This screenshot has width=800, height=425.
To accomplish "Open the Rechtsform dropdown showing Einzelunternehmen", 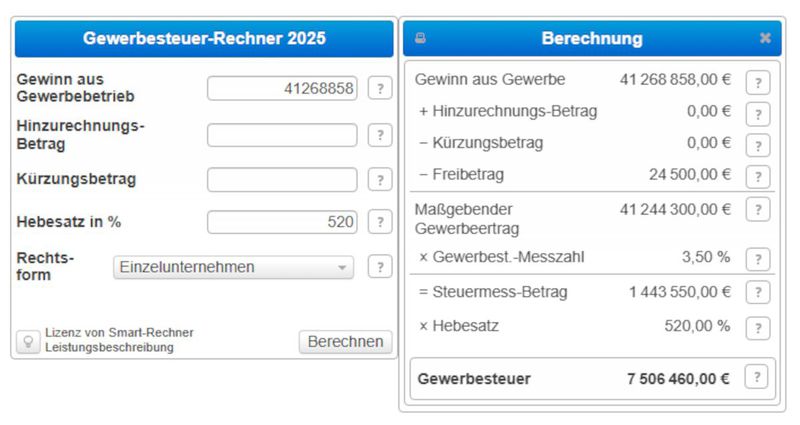I will [x=233, y=267].
